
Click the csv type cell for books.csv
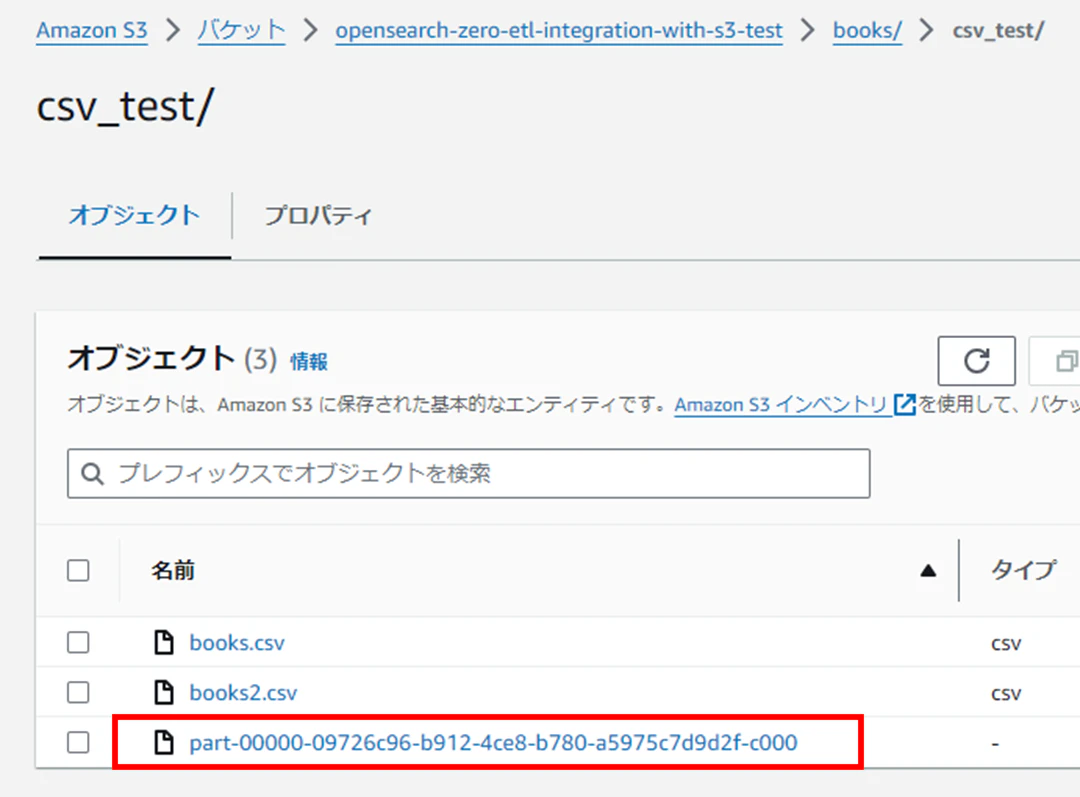(x=1006, y=644)
